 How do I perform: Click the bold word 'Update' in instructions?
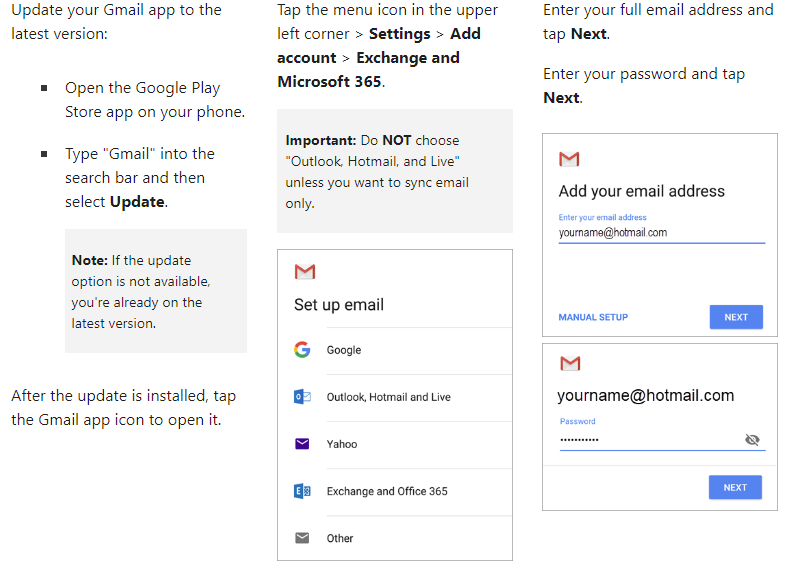[137, 202]
